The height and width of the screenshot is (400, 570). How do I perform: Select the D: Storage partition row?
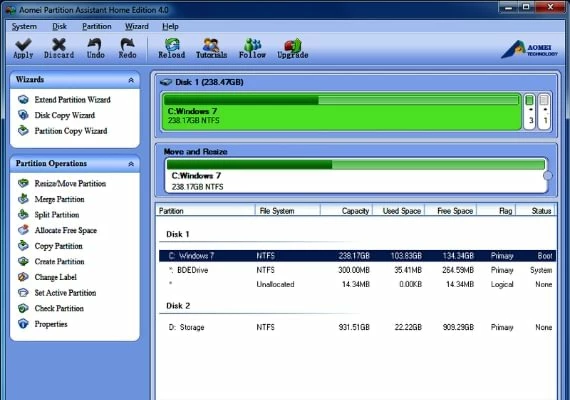[358, 327]
